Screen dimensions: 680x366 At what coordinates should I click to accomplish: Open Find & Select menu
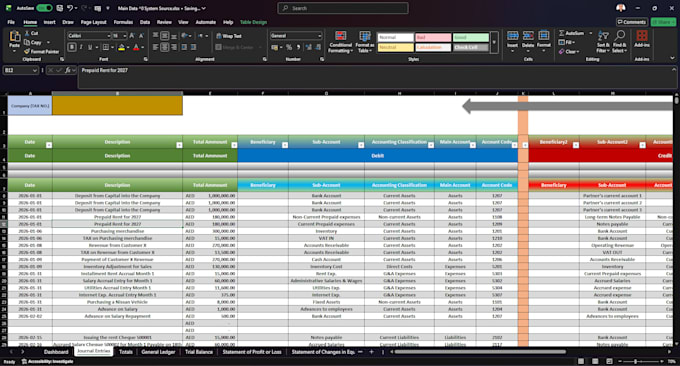click(x=620, y=42)
